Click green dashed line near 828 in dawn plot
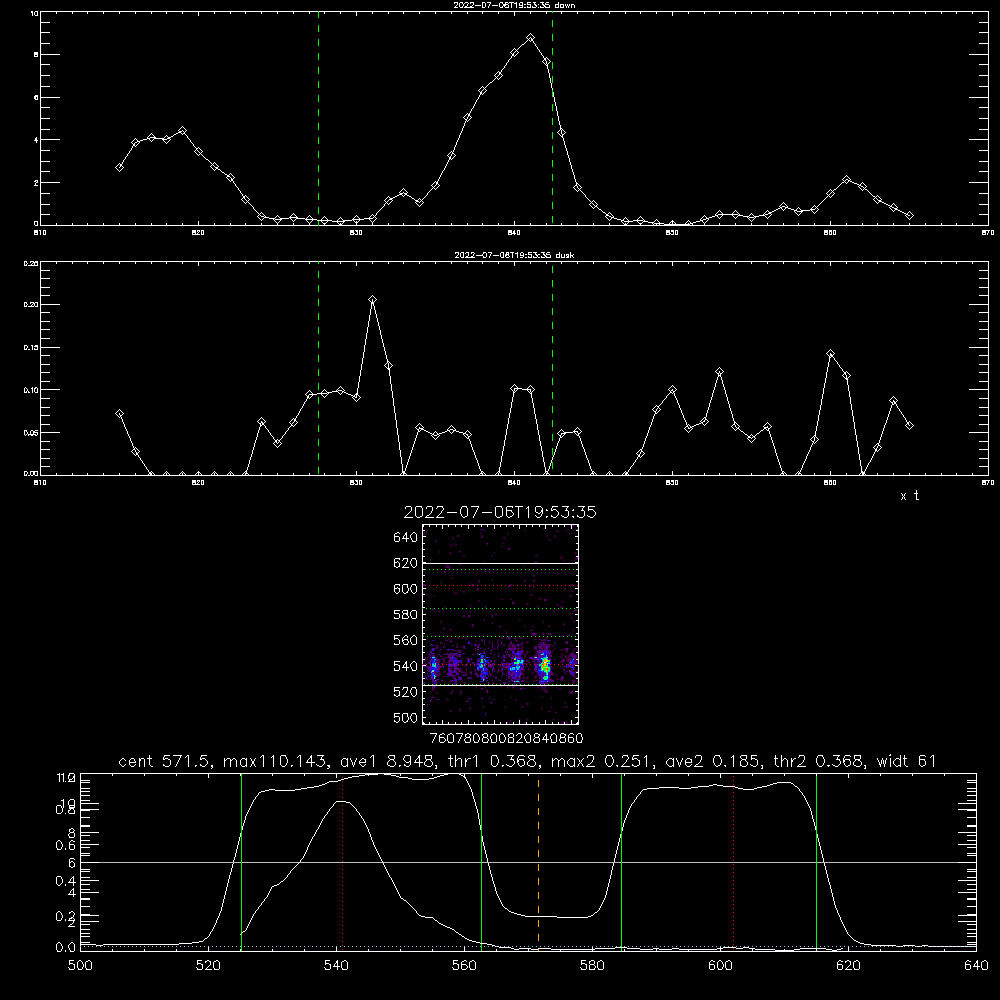This screenshot has height=1000, width=1000. [318, 118]
